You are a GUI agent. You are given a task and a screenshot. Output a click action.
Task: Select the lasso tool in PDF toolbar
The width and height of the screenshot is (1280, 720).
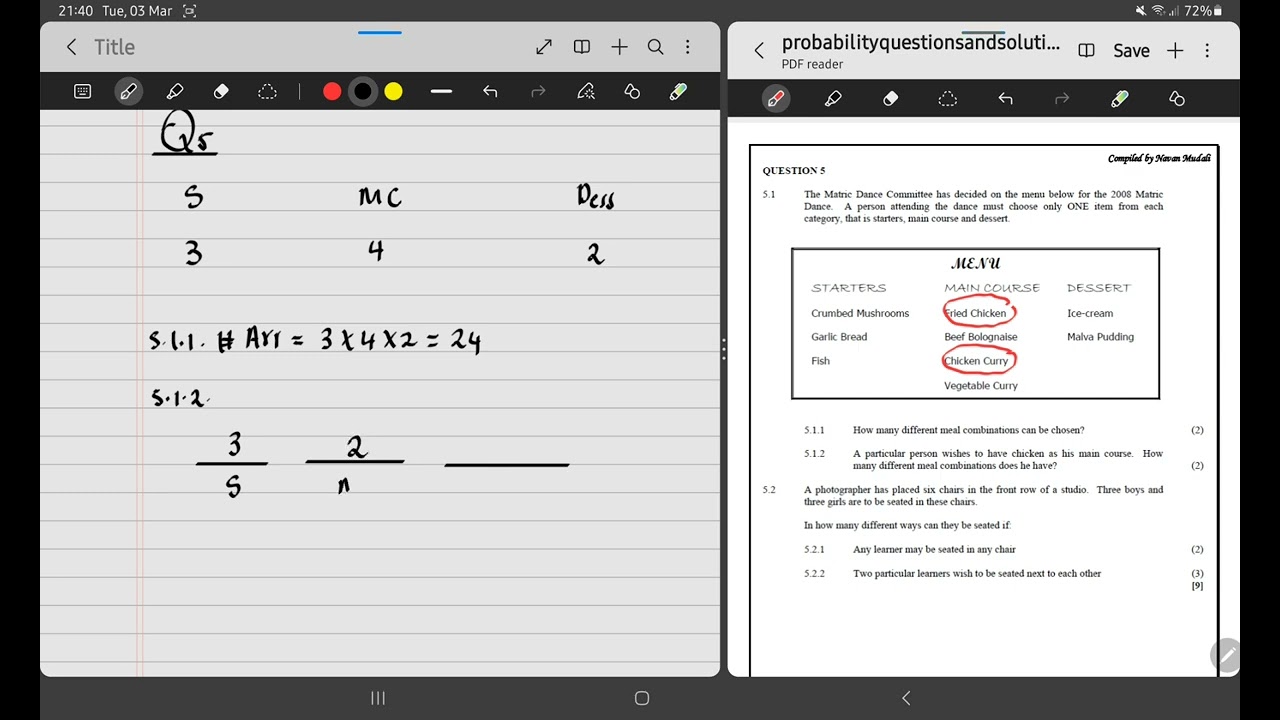click(x=948, y=98)
